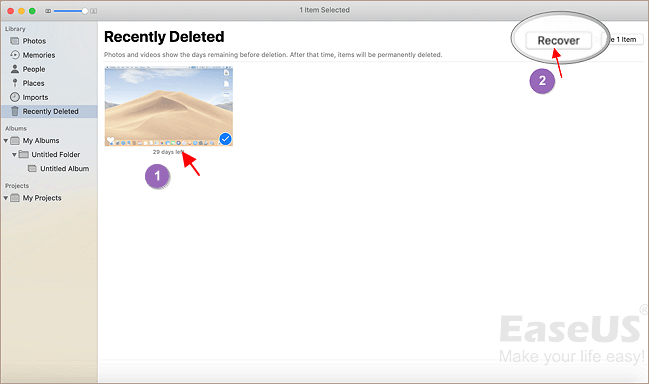Click the Untitled Album icon
649x384 pixels.
[x=32, y=168]
